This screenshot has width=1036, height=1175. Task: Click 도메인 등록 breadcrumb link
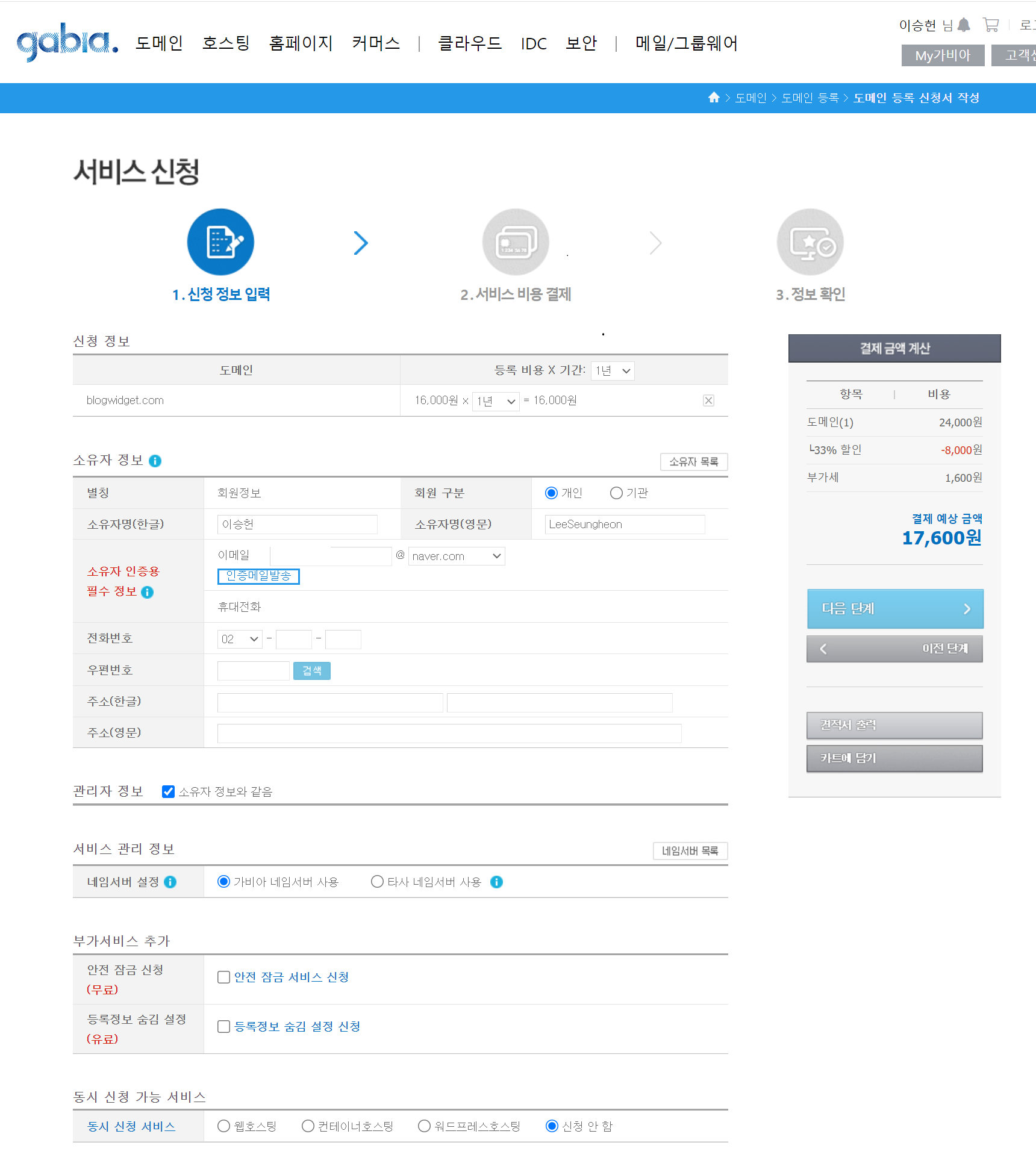(810, 98)
